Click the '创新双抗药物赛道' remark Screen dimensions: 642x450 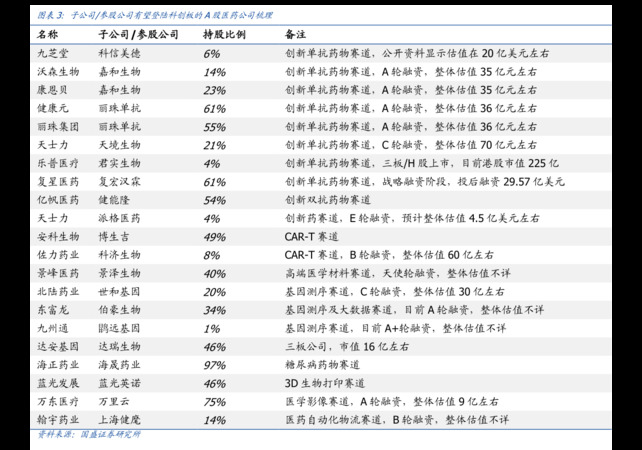328,200
